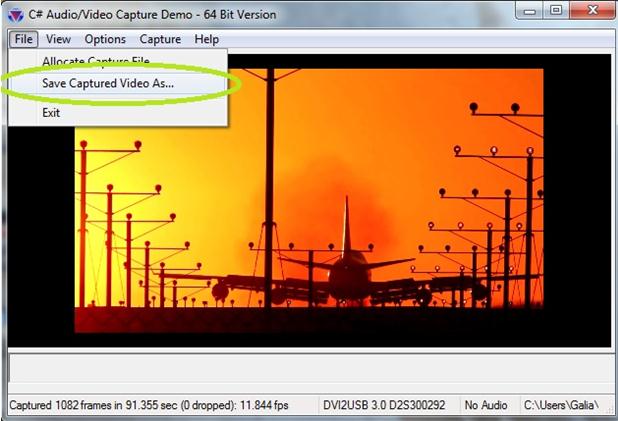Open the File menu
Viewport: 618px width, 421px height.
(24, 39)
